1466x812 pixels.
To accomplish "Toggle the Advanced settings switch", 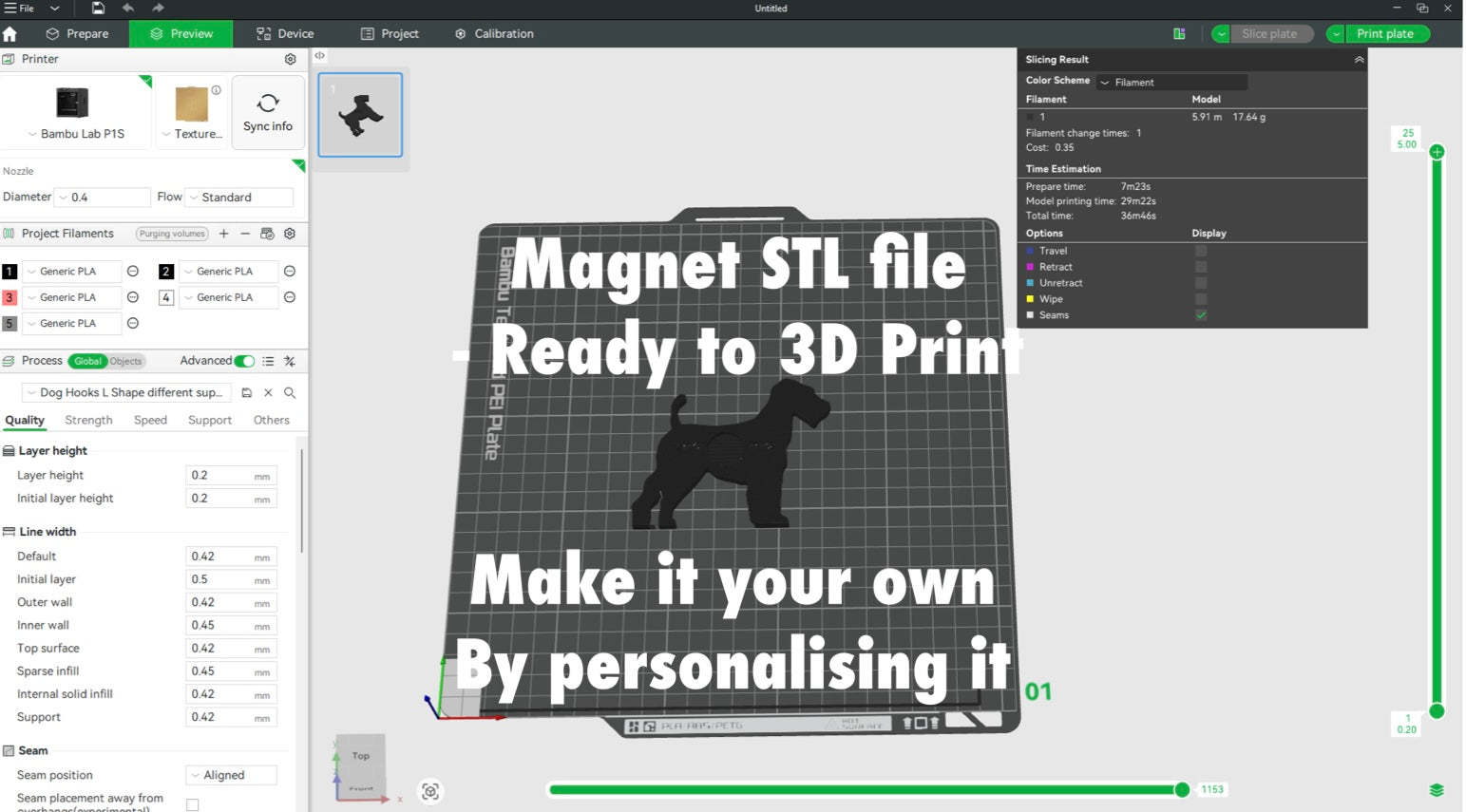I will click(244, 361).
